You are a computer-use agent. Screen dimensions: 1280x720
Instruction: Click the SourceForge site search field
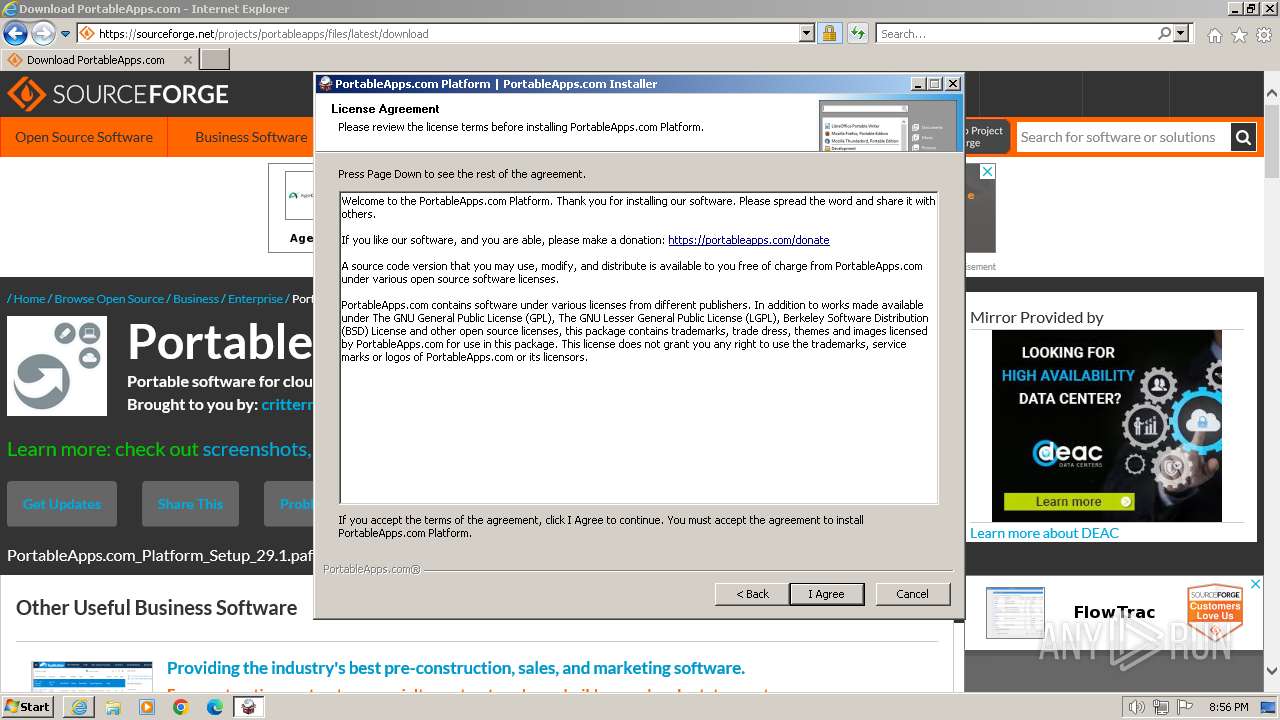(1122, 137)
